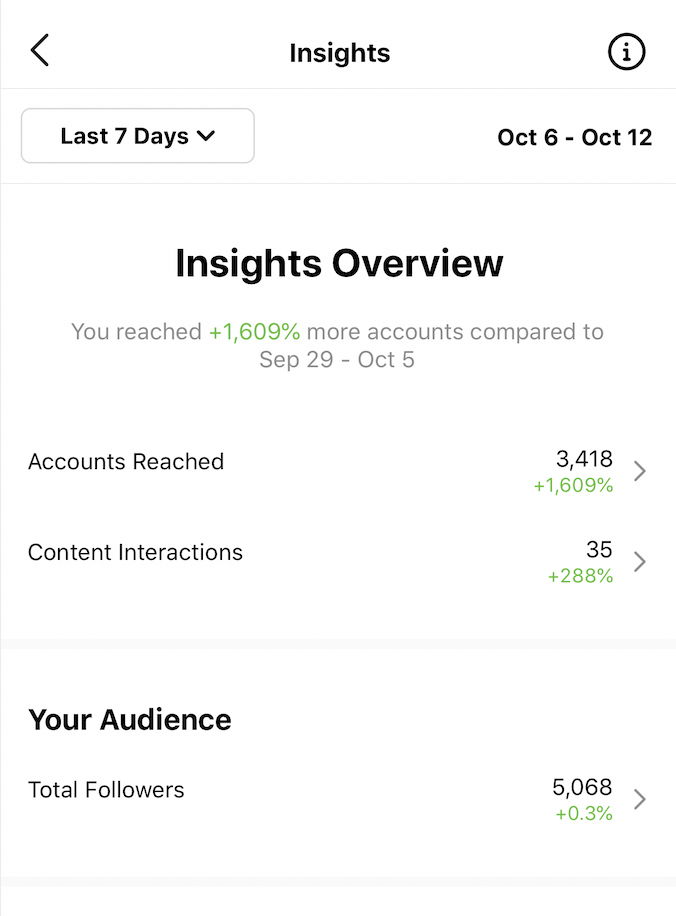Select the Total Followers row label
Viewport: 676px width, 916px height.
[x=106, y=790]
